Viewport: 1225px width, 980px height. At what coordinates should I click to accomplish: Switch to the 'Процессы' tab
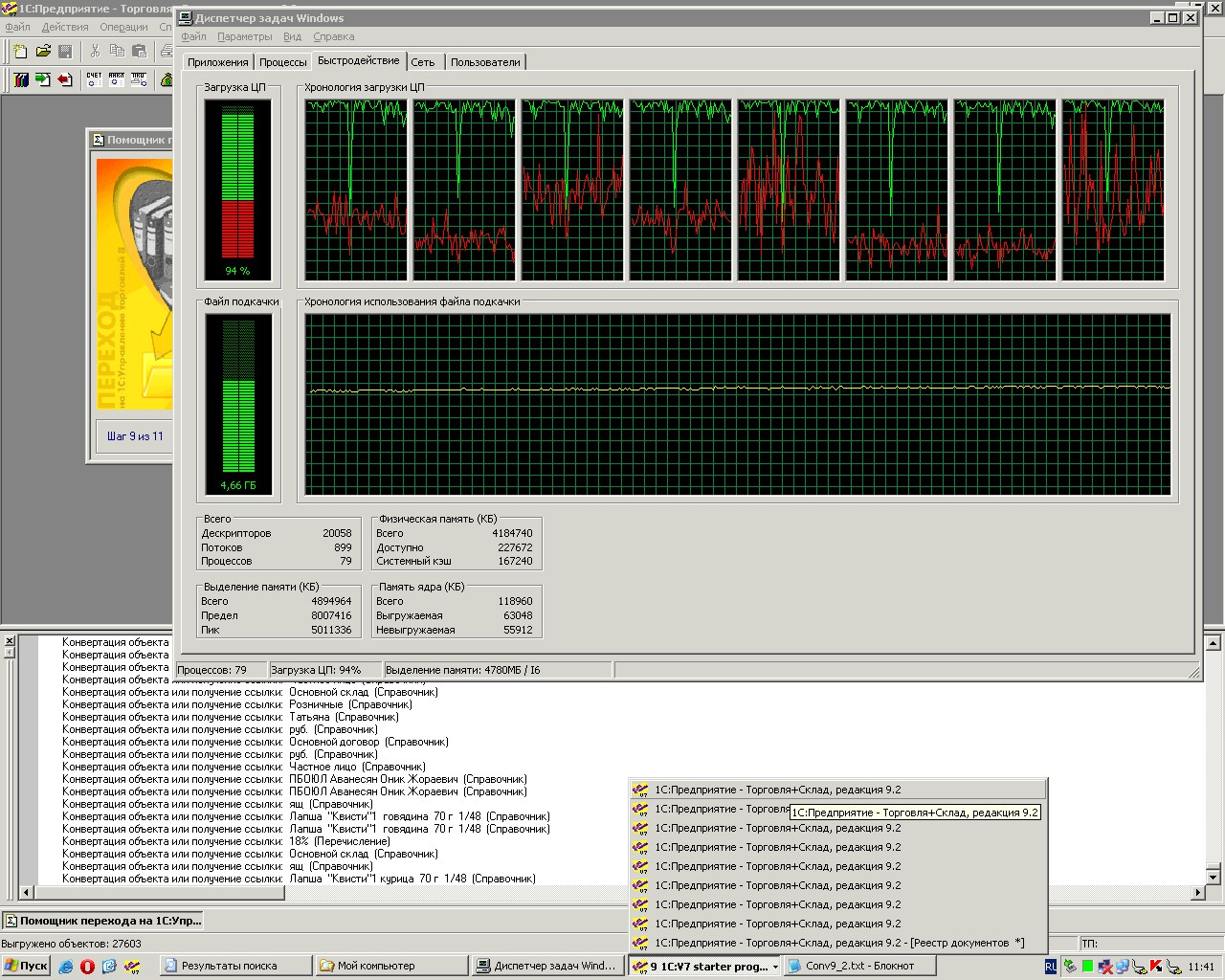tap(283, 62)
